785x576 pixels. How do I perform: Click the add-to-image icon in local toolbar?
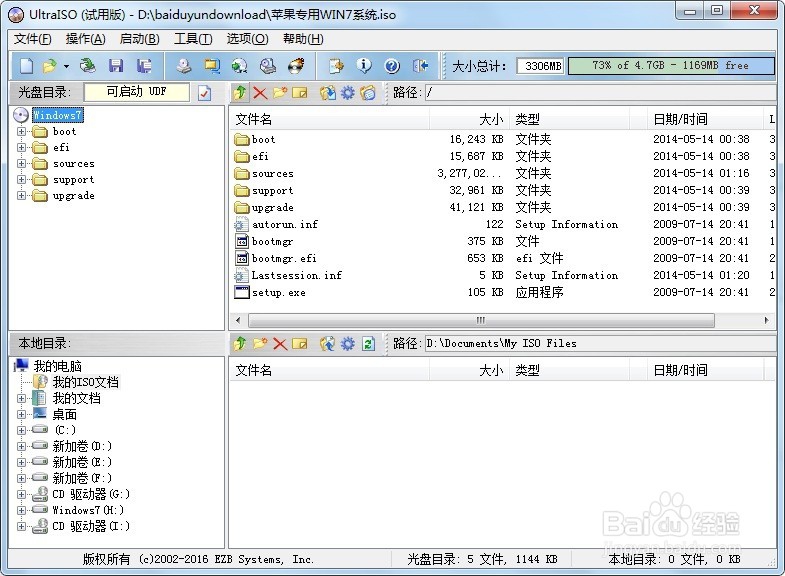point(328,344)
